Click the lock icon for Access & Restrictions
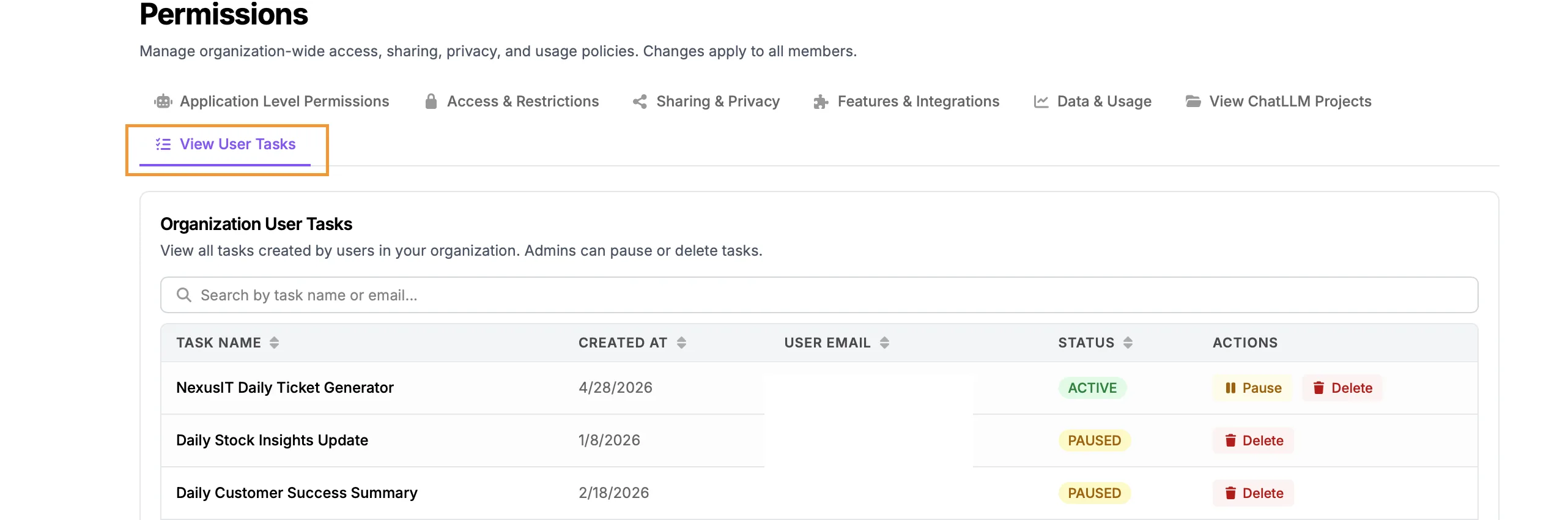This screenshot has width=1568, height=520. pyautogui.click(x=431, y=102)
